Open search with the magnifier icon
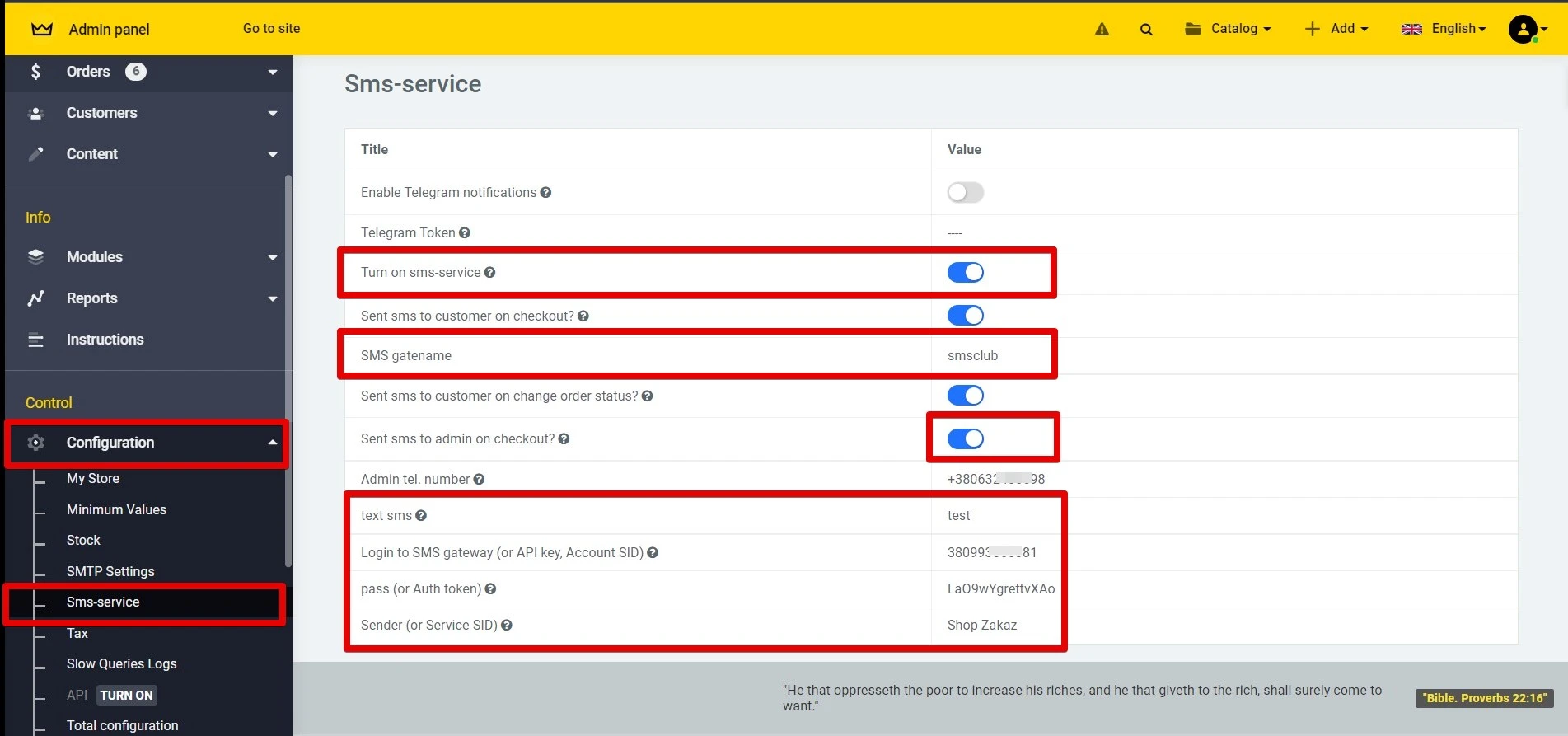Screen dimensions: 1568x736 [x=1146, y=30]
